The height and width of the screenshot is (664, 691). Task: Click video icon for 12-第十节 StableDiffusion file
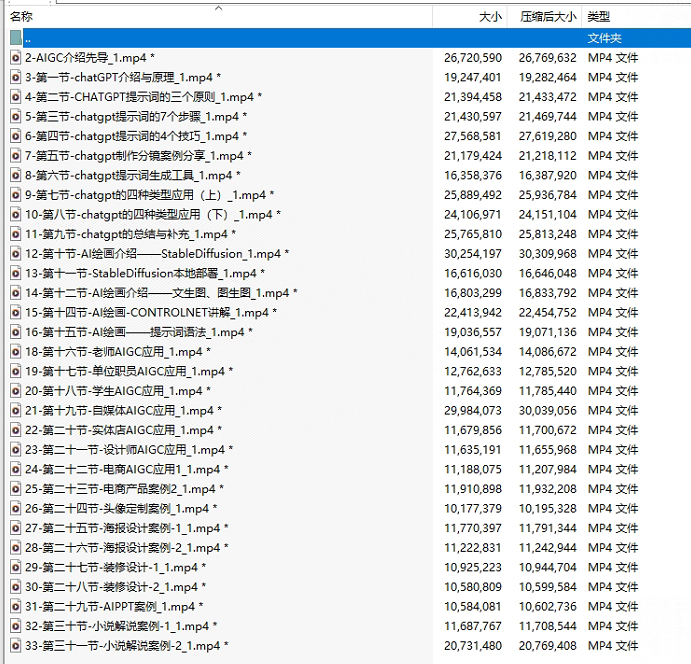(x=15, y=253)
